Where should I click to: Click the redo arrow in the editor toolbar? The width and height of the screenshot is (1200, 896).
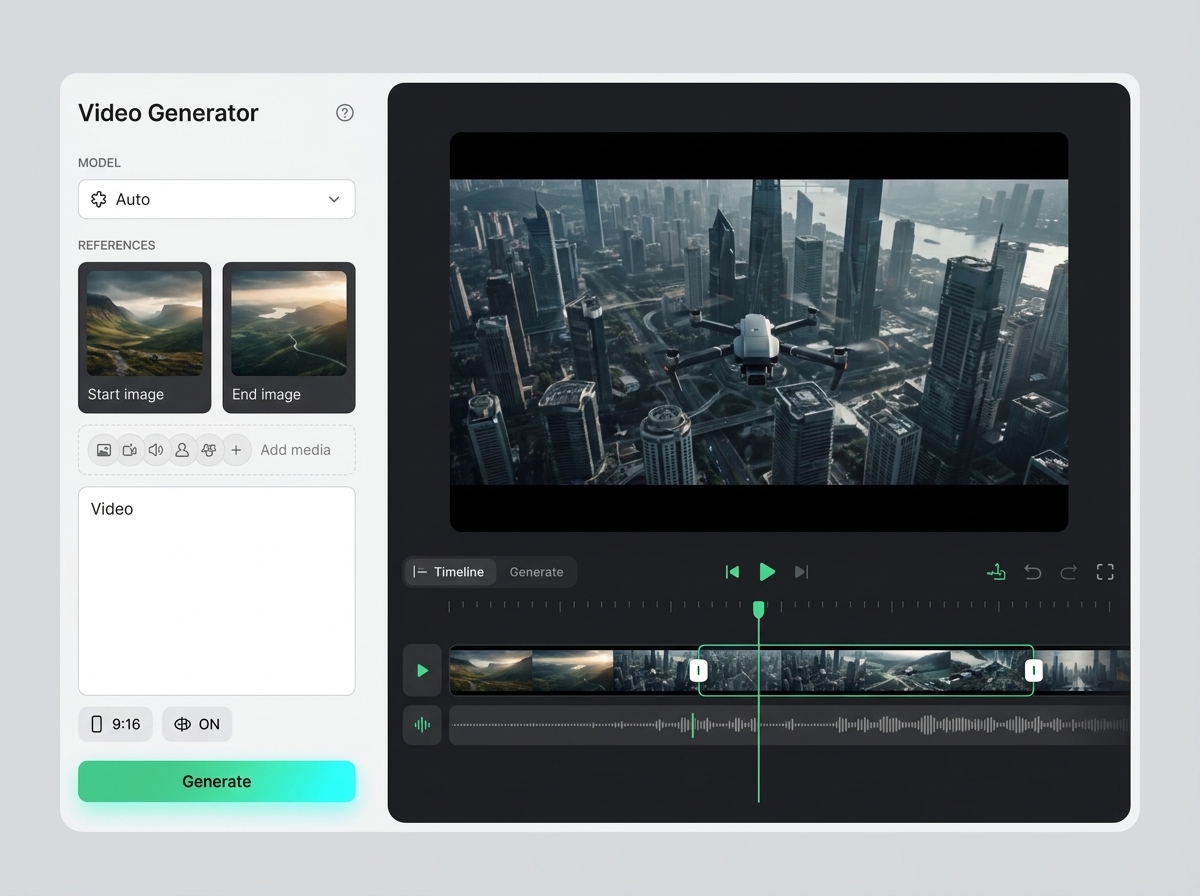tap(1069, 572)
